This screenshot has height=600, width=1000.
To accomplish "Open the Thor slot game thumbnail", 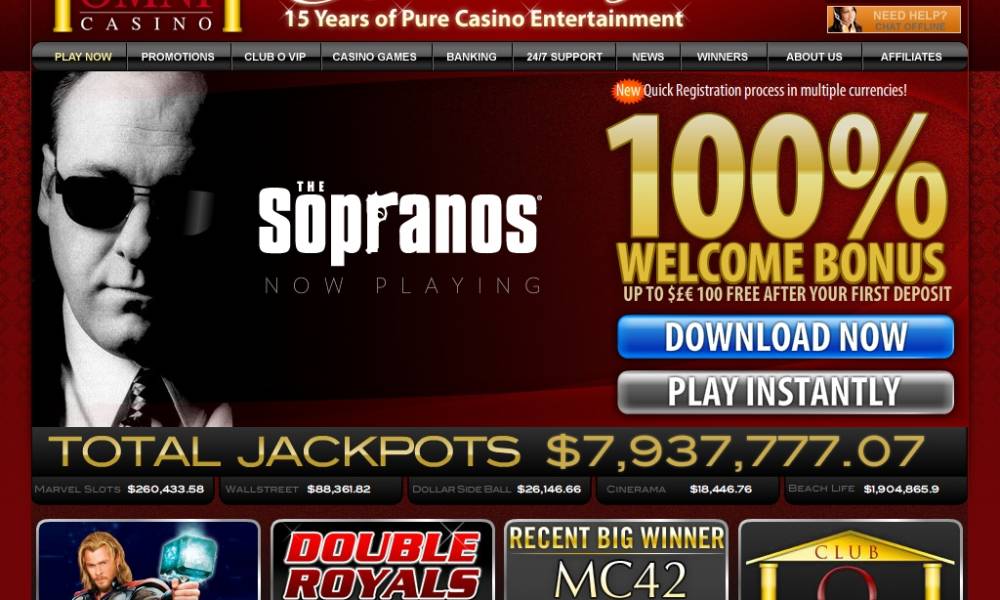I will (149, 560).
